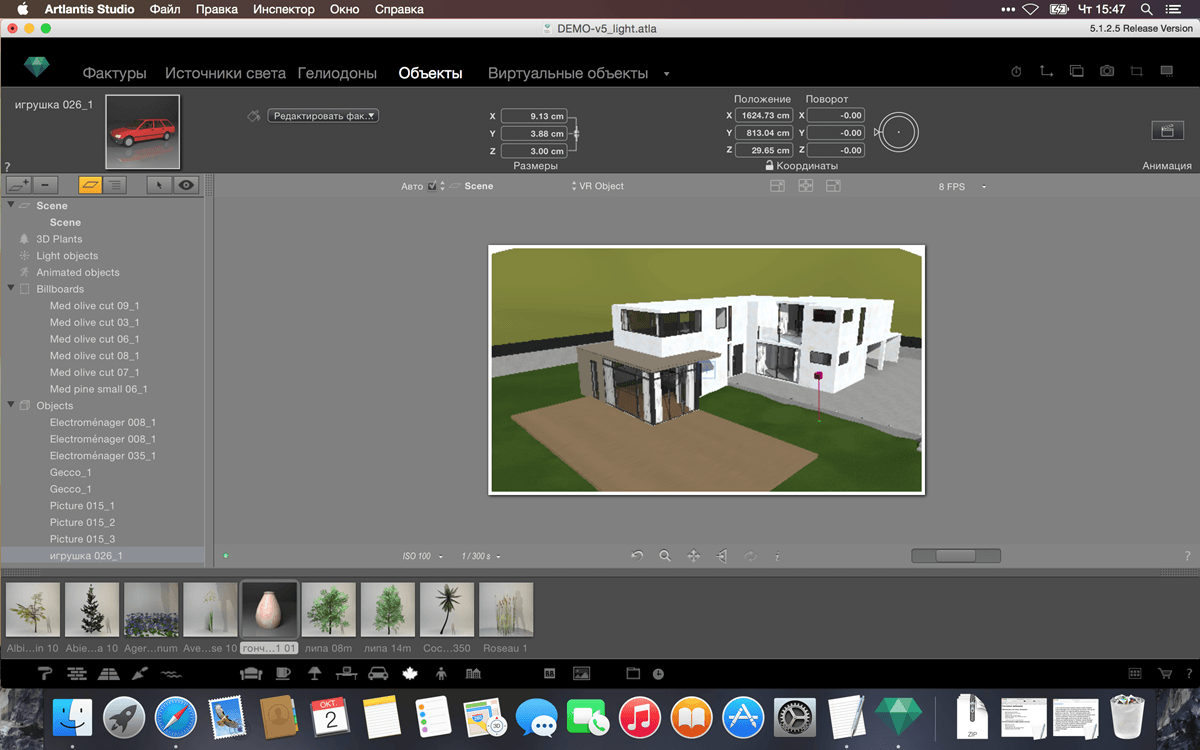Select the cars catalog category icon
The image size is (1200, 750).
click(x=378, y=673)
